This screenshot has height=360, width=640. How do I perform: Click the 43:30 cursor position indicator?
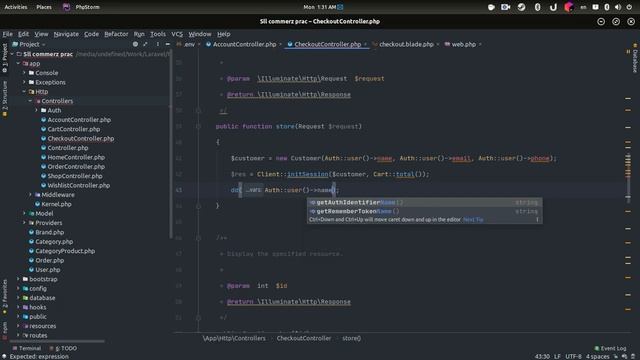coord(542,356)
